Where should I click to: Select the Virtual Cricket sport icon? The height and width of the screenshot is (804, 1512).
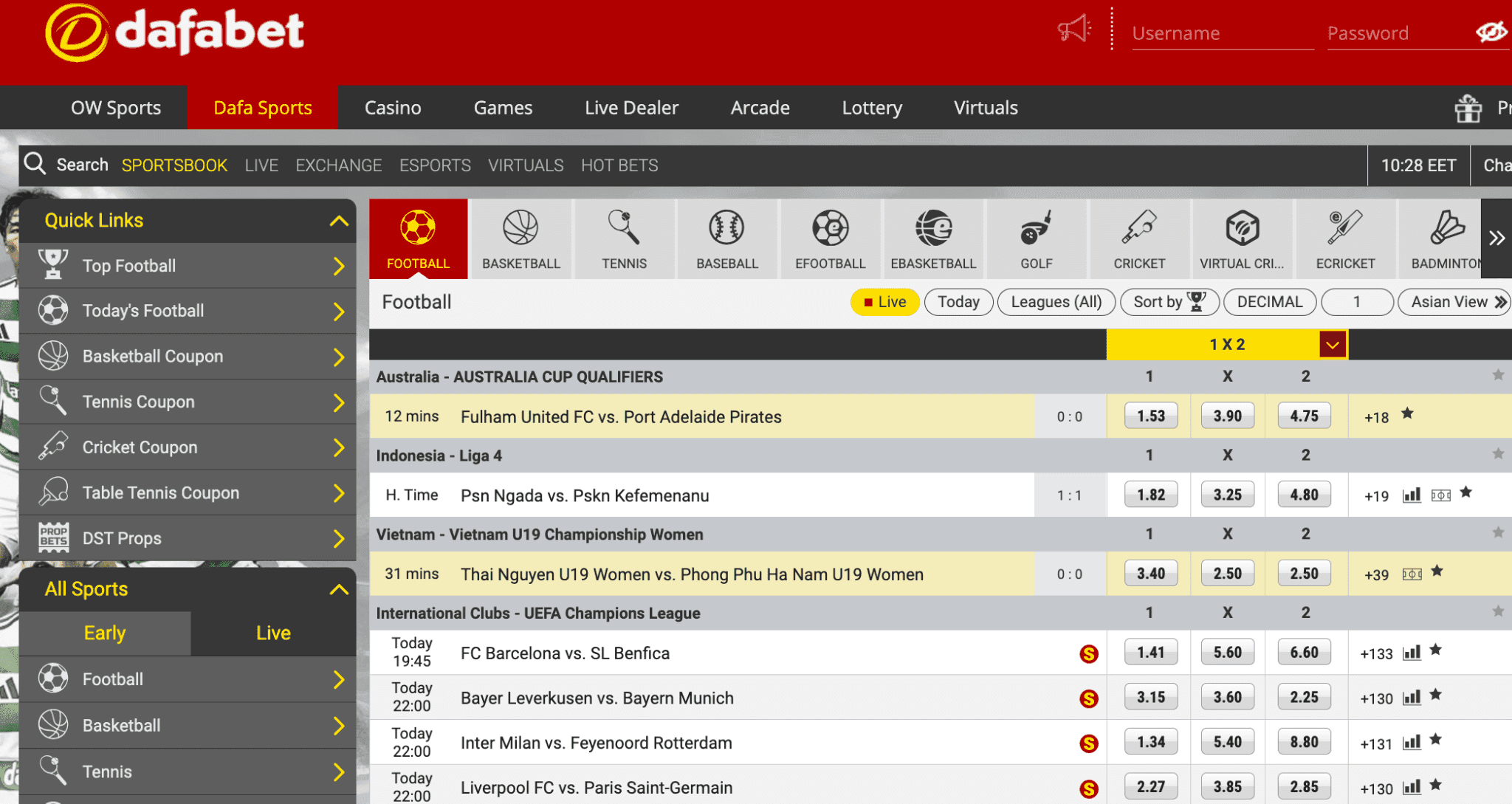pos(1242,238)
